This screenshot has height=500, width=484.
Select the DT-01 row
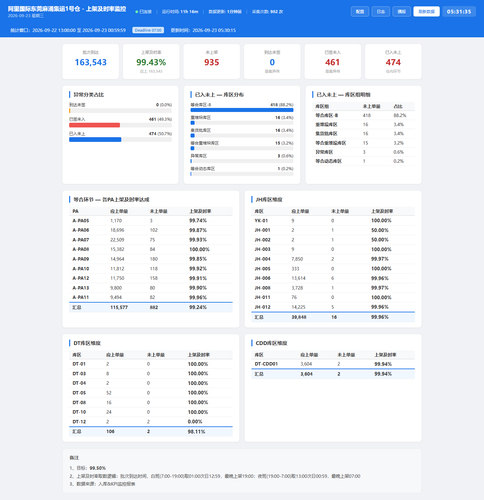151,364
